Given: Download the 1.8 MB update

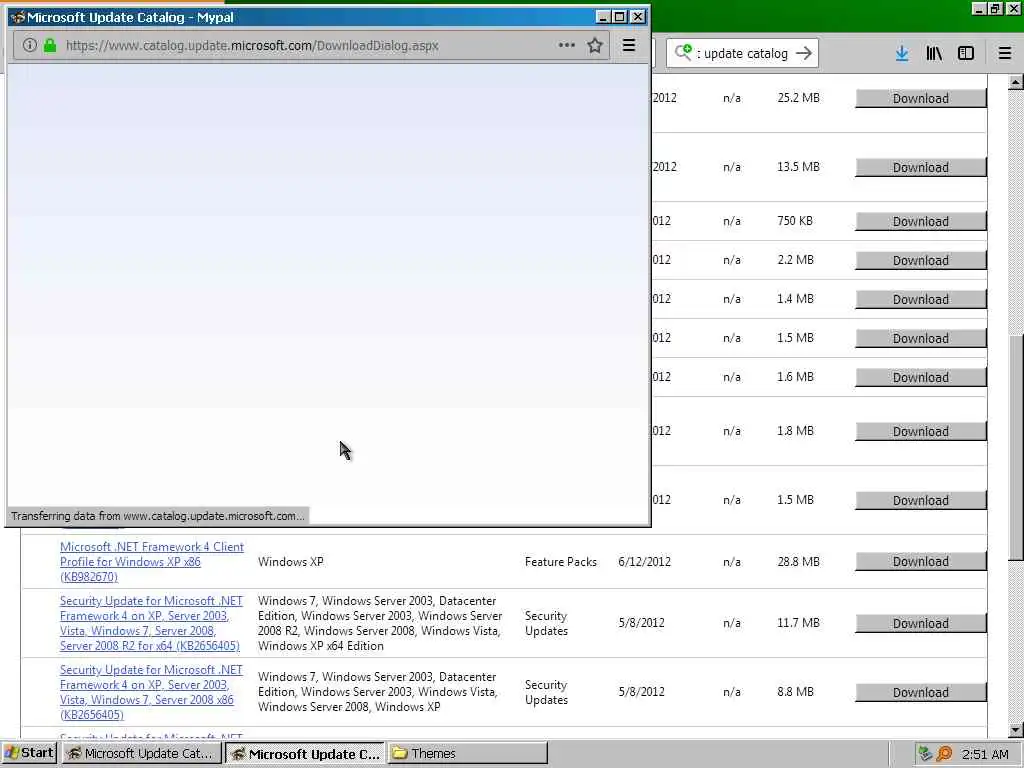Looking at the screenshot, I should pos(920,432).
